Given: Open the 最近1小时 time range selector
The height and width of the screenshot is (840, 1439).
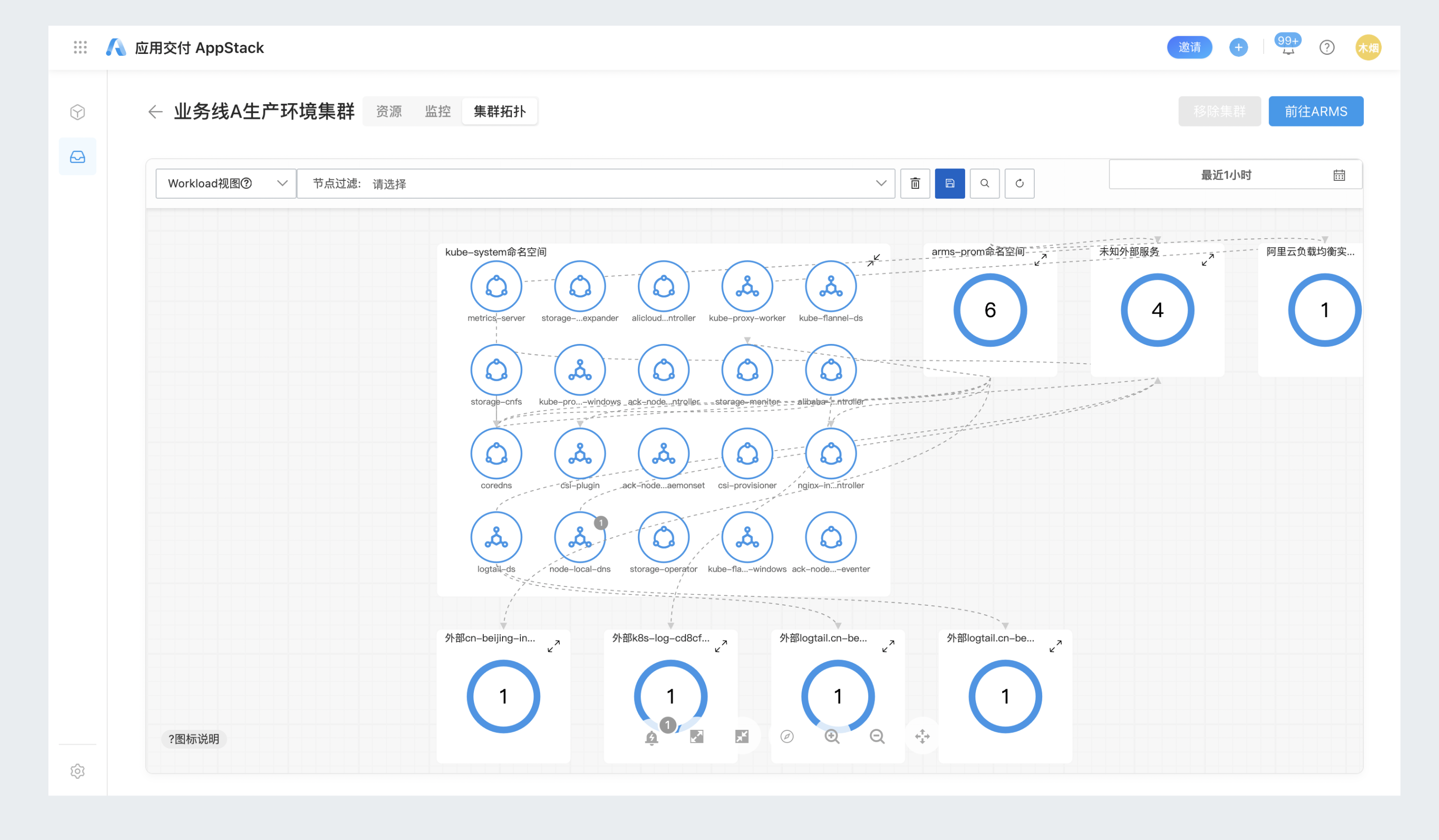Looking at the screenshot, I should [1236, 175].
